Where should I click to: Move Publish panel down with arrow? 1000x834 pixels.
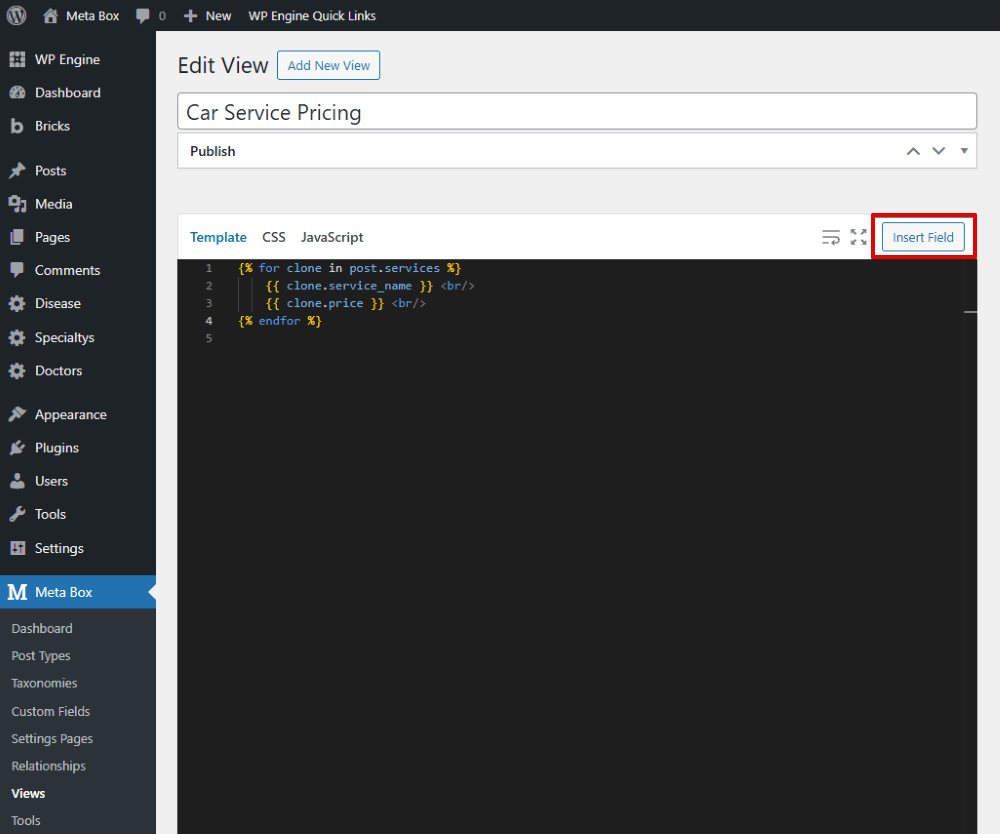pos(938,151)
